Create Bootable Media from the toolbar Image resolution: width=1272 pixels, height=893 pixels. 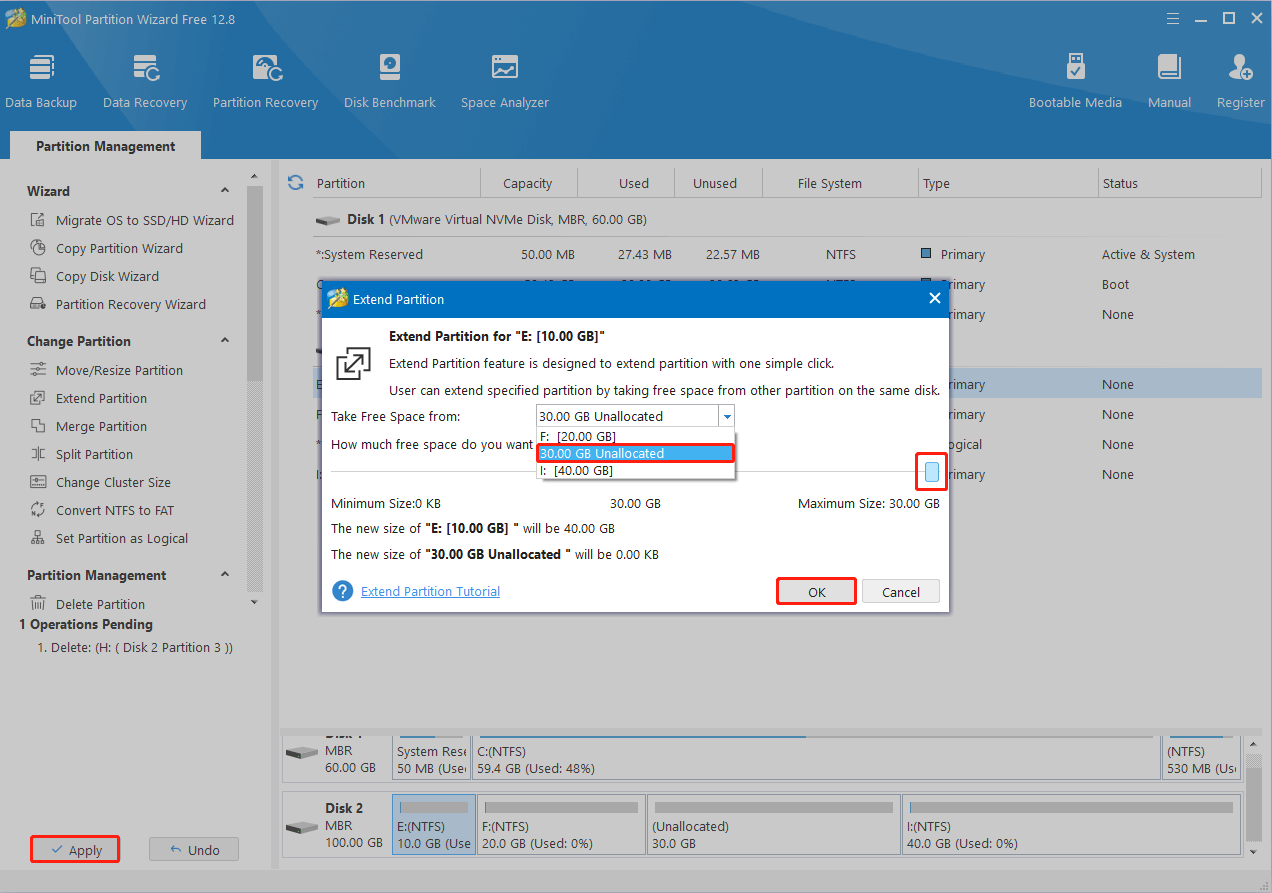[x=1075, y=82]
